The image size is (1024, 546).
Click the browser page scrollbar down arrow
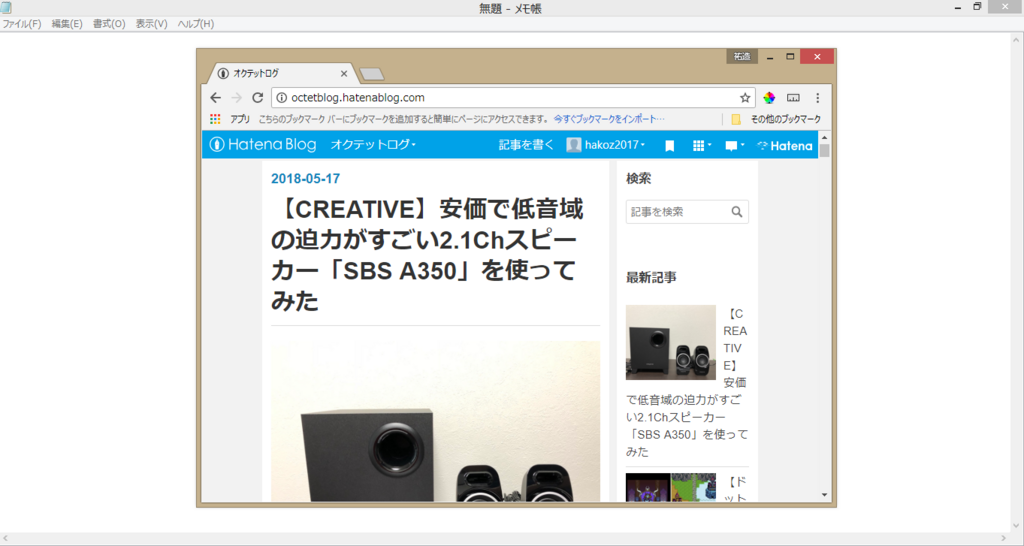[x=824, y=495]
